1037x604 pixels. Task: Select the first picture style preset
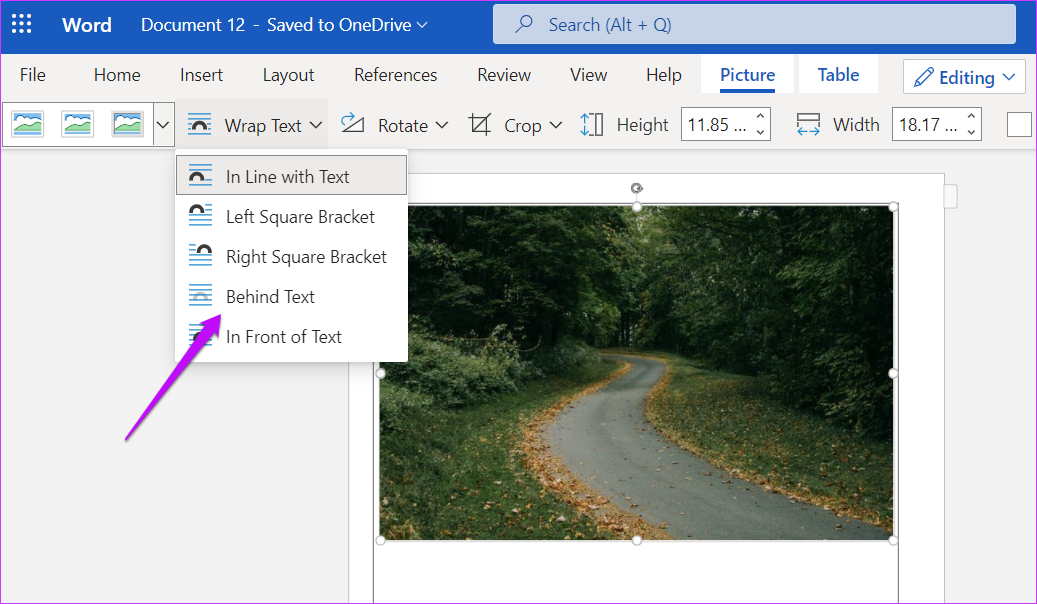[x=27, y=124]
